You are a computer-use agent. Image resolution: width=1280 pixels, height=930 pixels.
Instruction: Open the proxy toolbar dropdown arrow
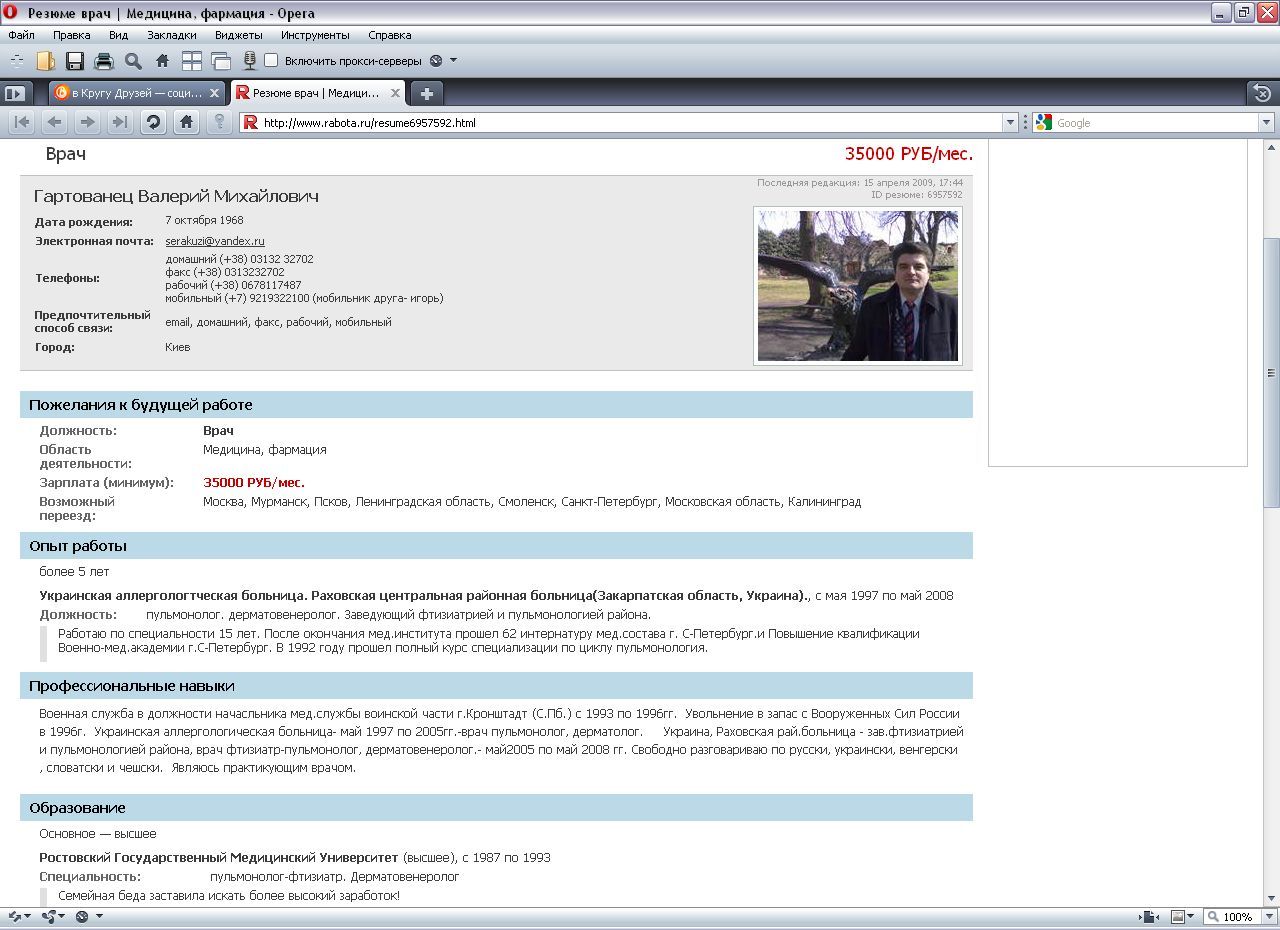pos(454,61)
